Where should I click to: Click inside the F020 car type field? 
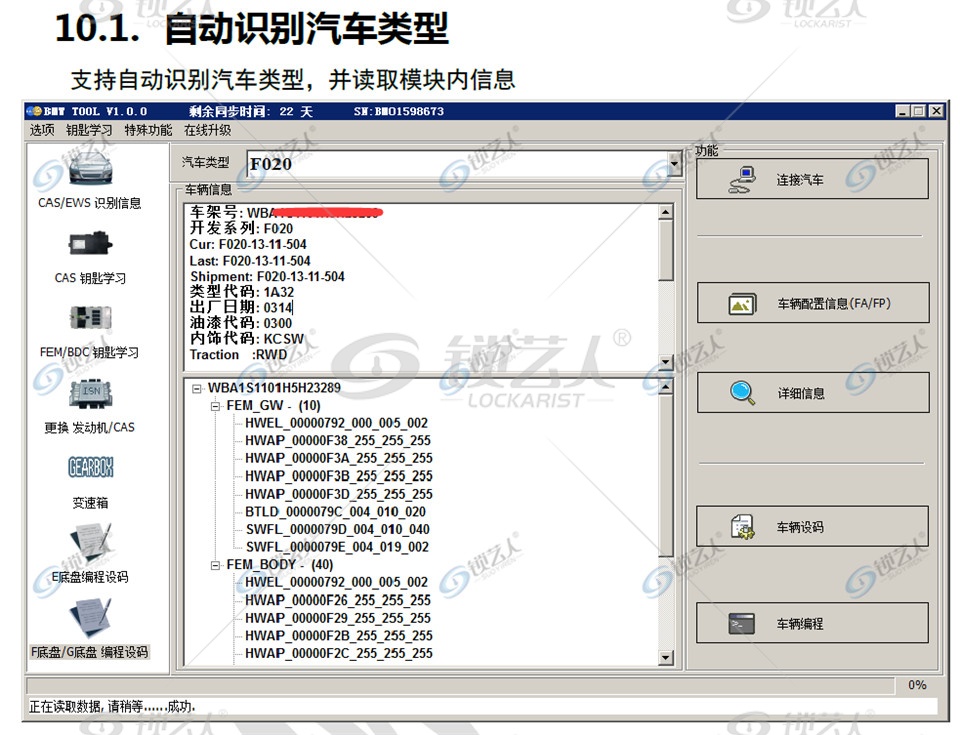pos(457,164)
